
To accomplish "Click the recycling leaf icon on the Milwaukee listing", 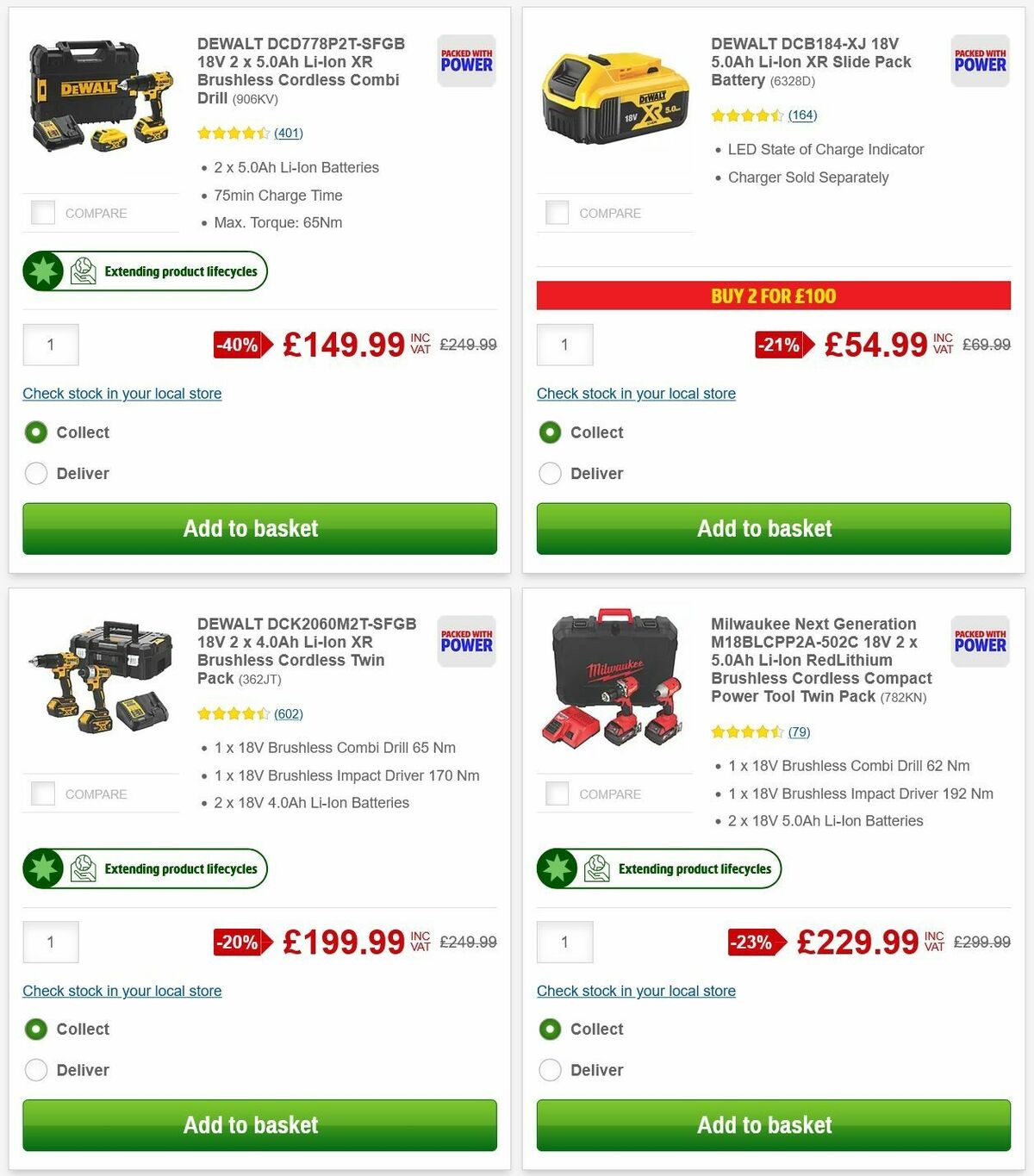I will [x=597, y=868].
